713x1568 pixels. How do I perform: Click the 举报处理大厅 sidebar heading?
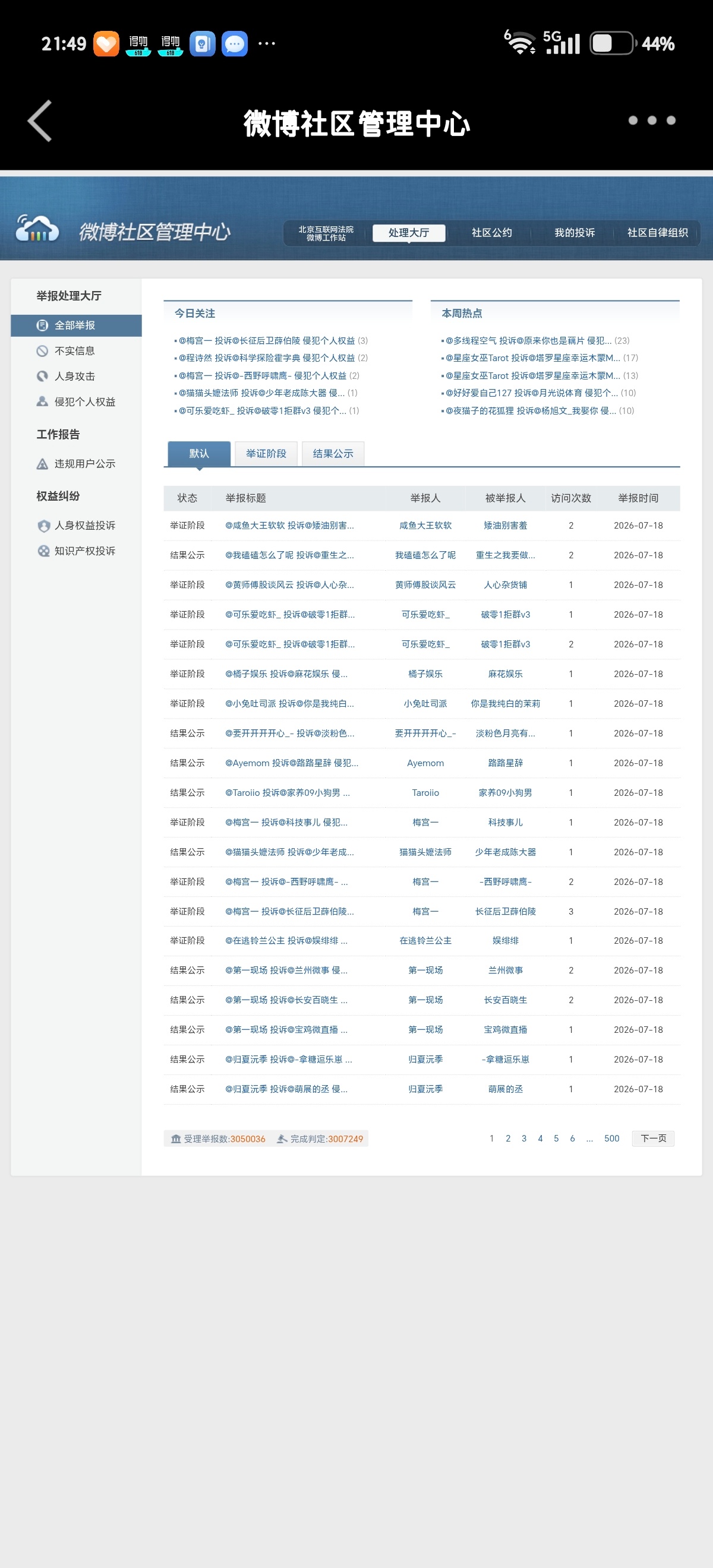[x=69, y=296]
